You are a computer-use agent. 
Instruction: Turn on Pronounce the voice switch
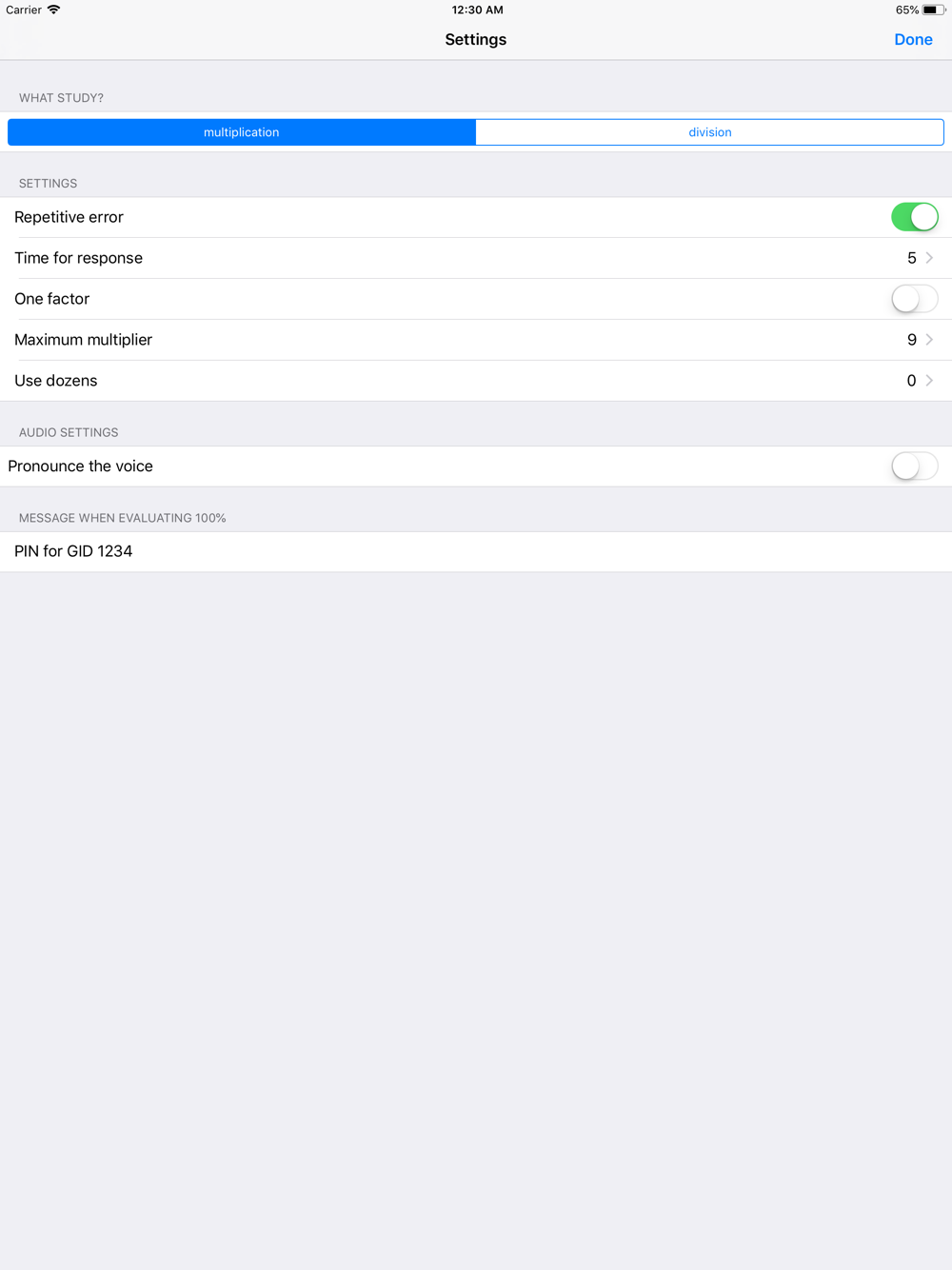pos(915,466)
